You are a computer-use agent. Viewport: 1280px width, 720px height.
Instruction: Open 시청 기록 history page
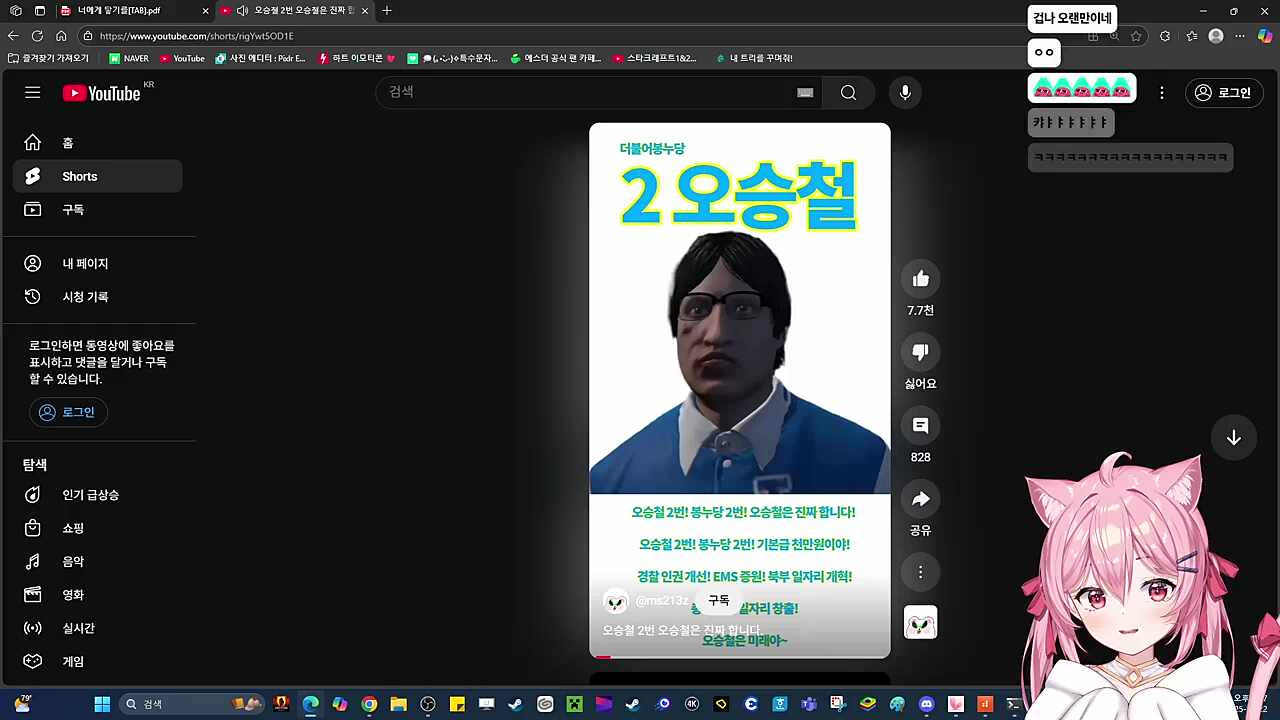click(x=97, y=297)
